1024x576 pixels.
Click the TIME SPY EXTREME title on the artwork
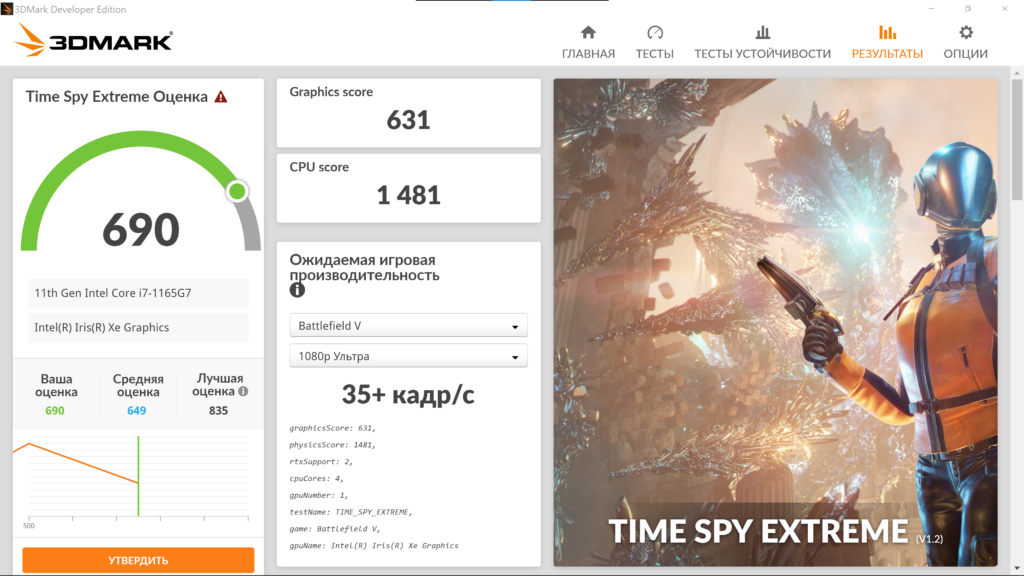(758, 532)
